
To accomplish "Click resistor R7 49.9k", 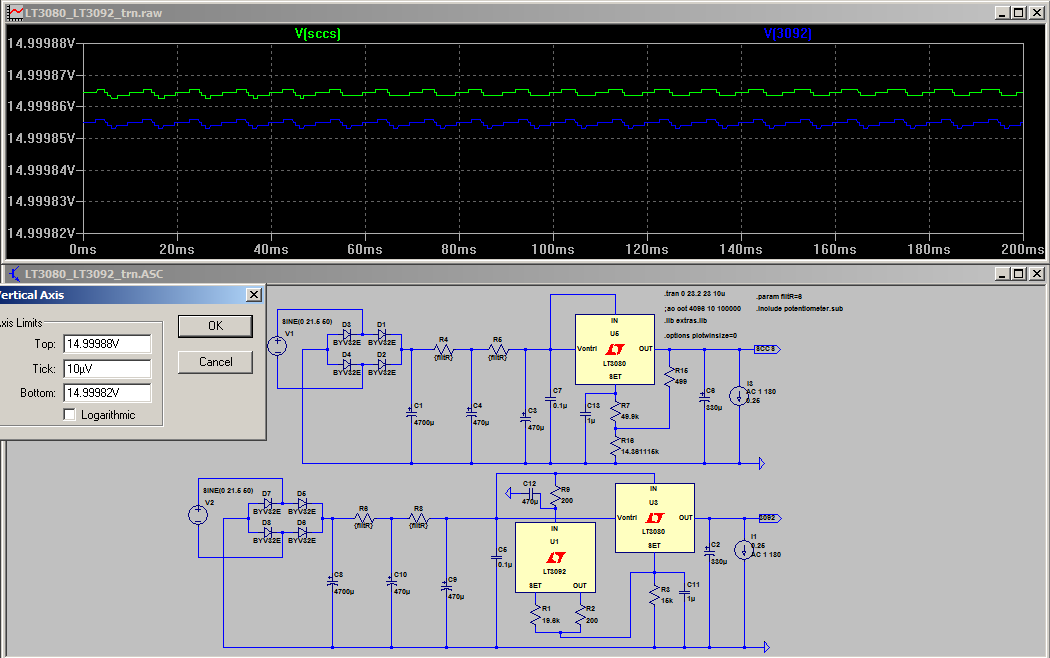I will tap(615, 412).
